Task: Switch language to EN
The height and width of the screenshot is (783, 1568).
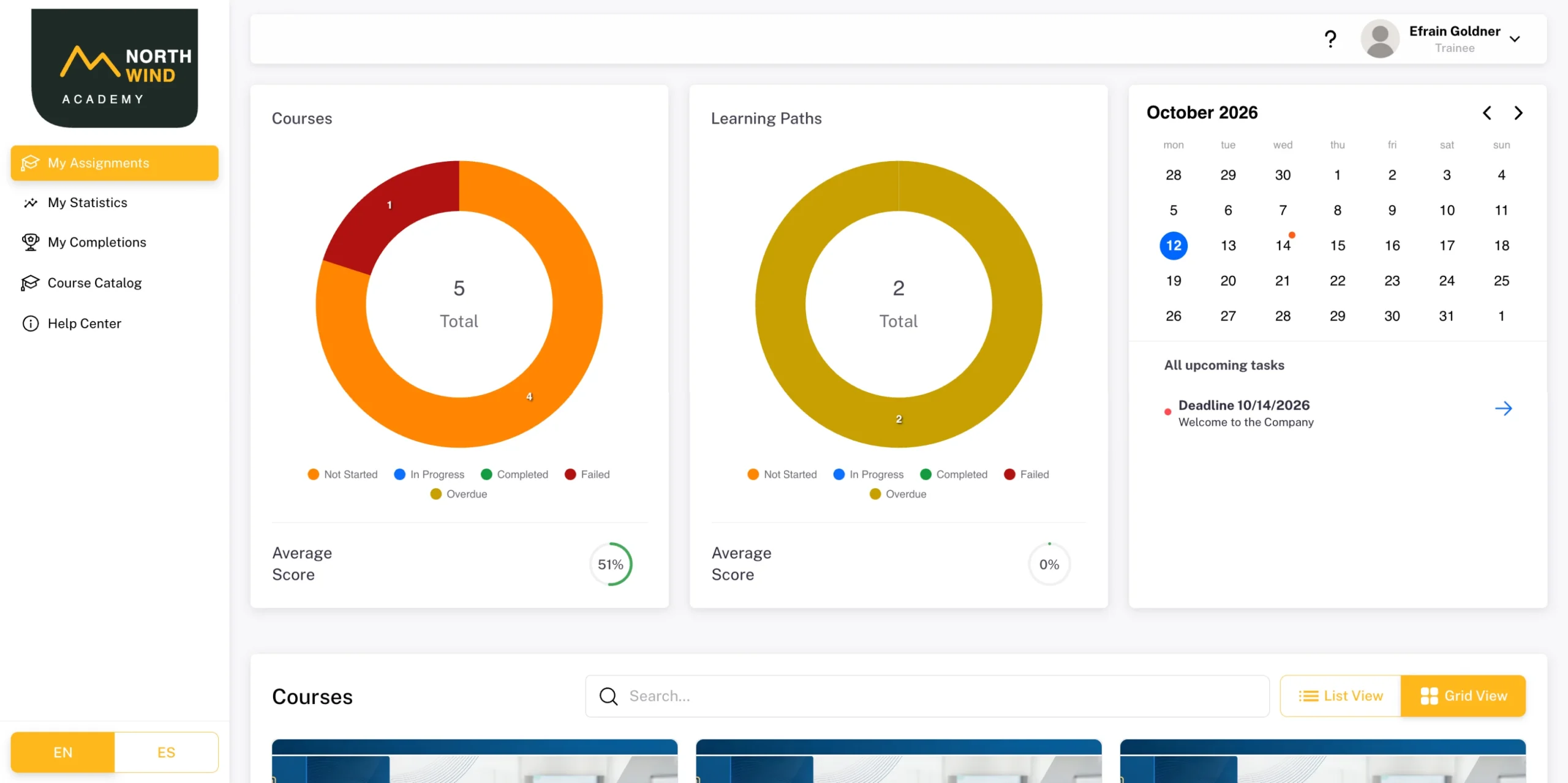Action: pyautogui.click(x=62, y=752)
